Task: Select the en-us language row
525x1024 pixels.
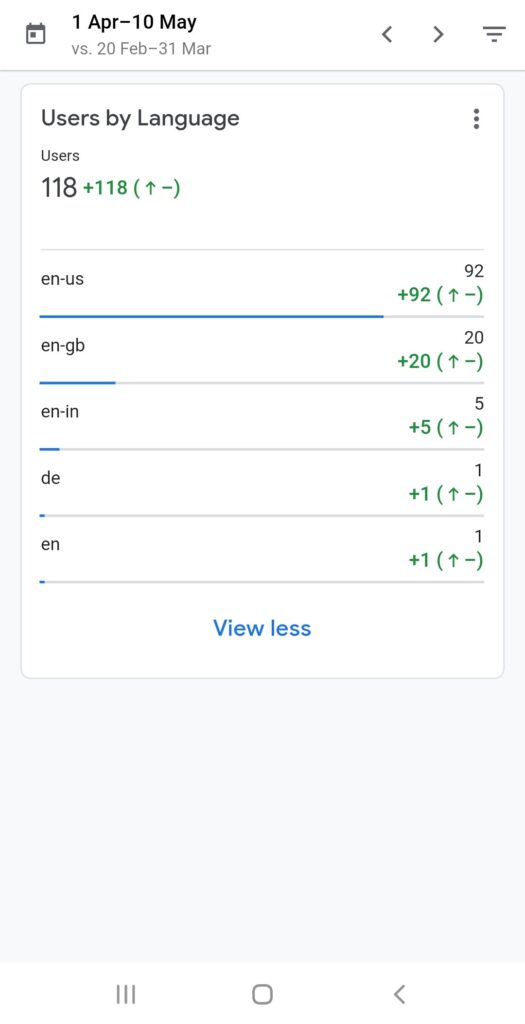Action: tap(262, 286)
